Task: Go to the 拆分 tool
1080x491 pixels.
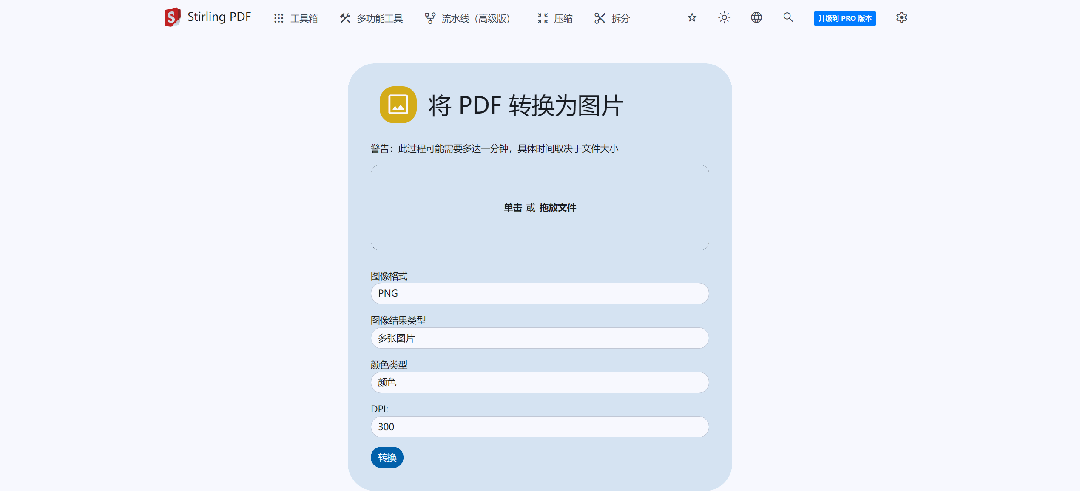Action: [x=612, y=19]
